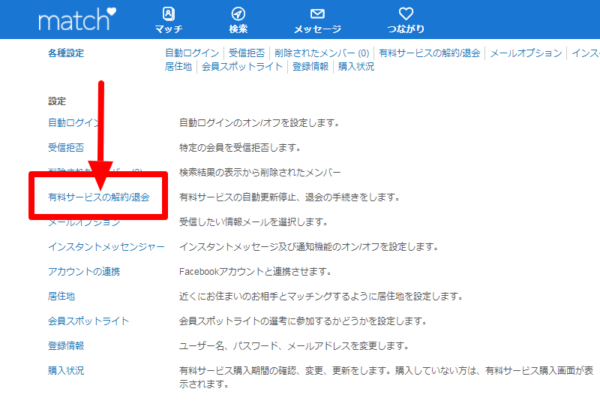Open インスタントメッセンジャー settings link
This screenshot has width=600, height=416.
106,246
